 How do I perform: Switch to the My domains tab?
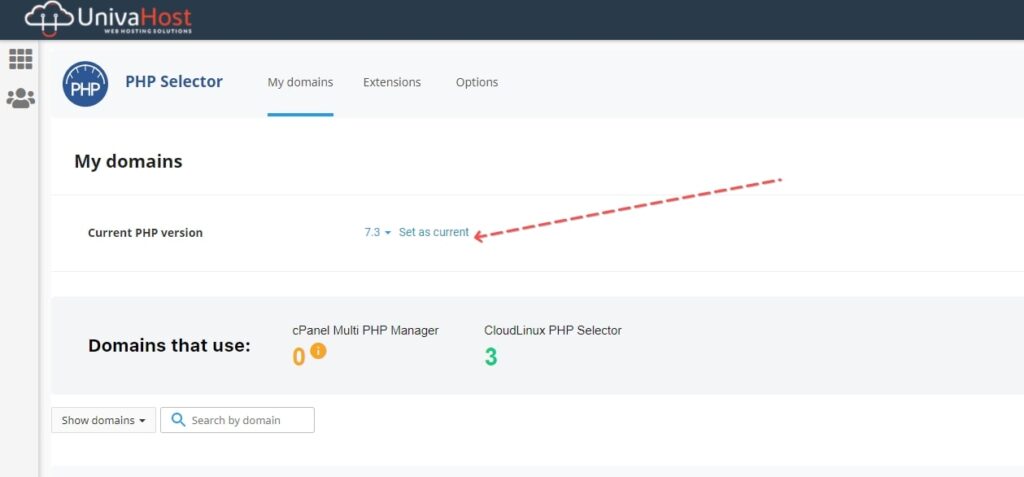(300, 82)
